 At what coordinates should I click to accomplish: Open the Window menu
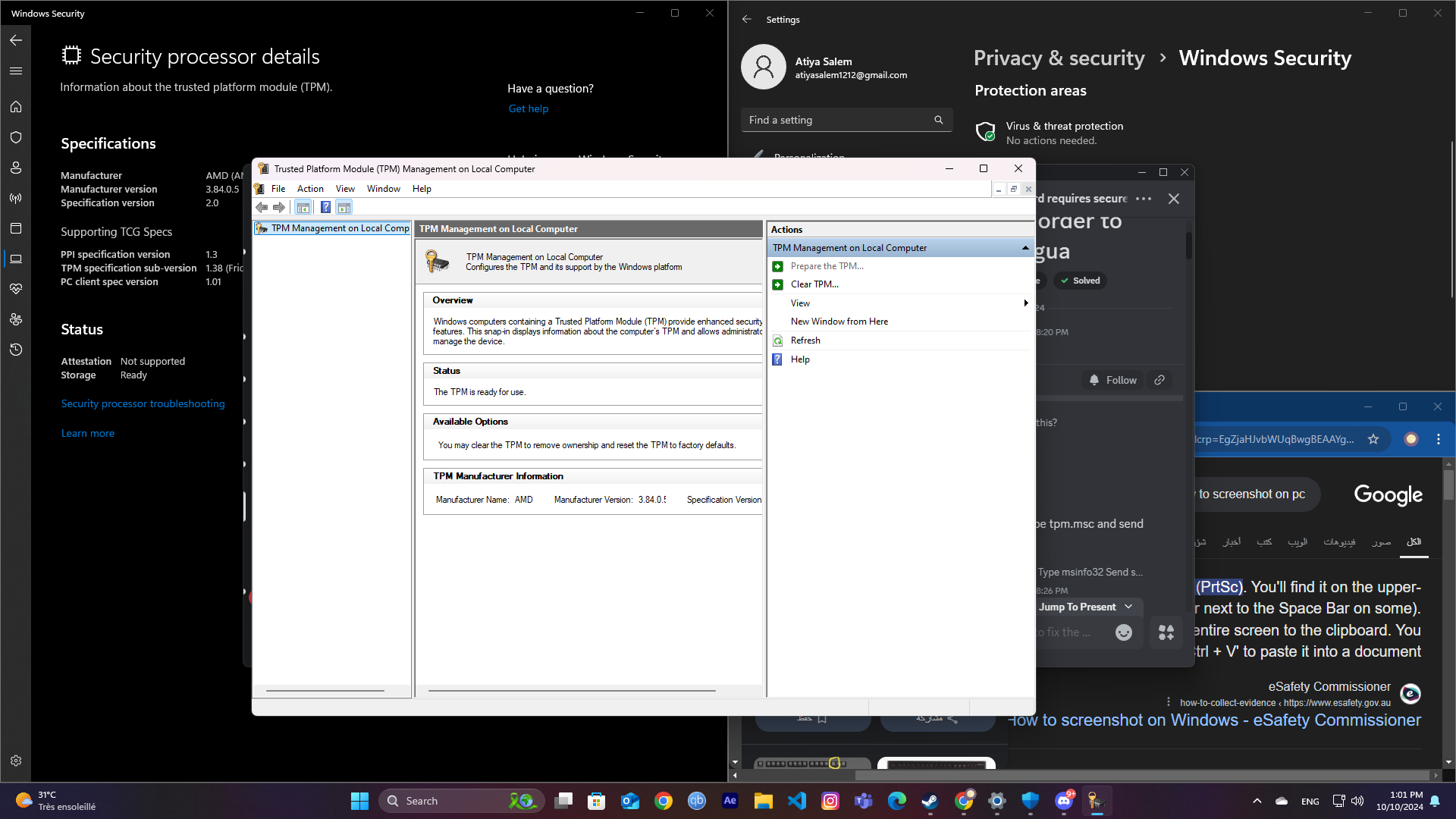click(x=383, y=189)
